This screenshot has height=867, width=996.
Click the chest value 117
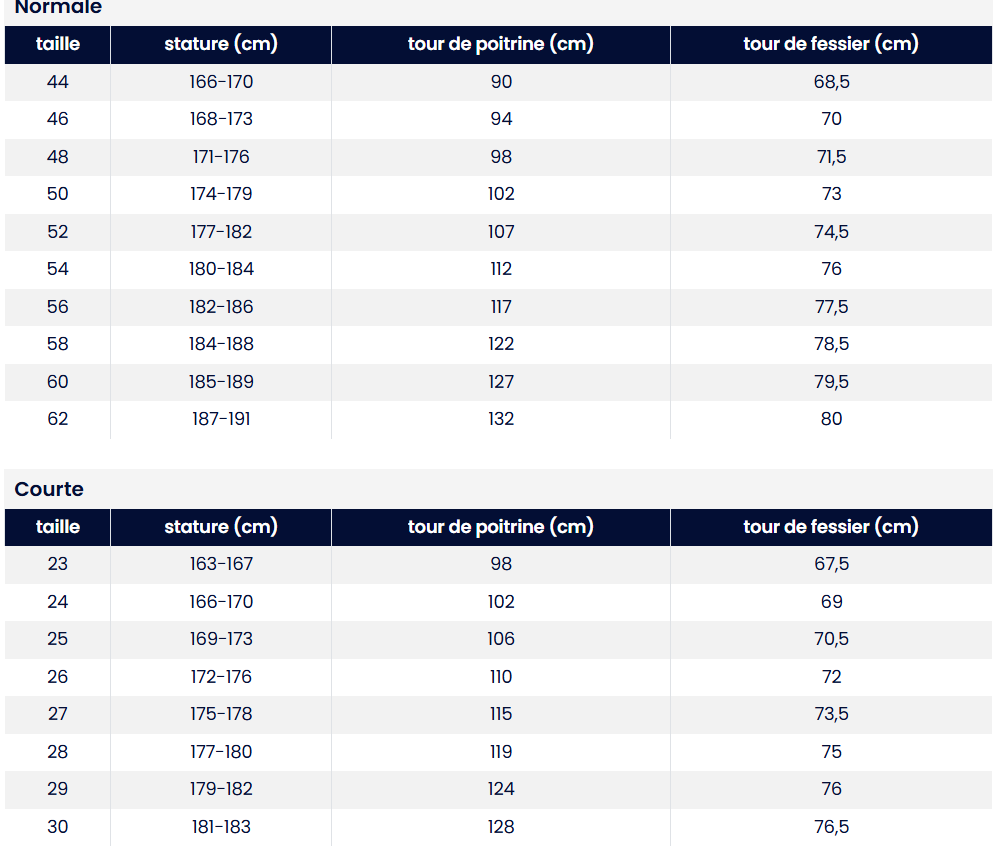pyautogui.click(x=501, y=307)
